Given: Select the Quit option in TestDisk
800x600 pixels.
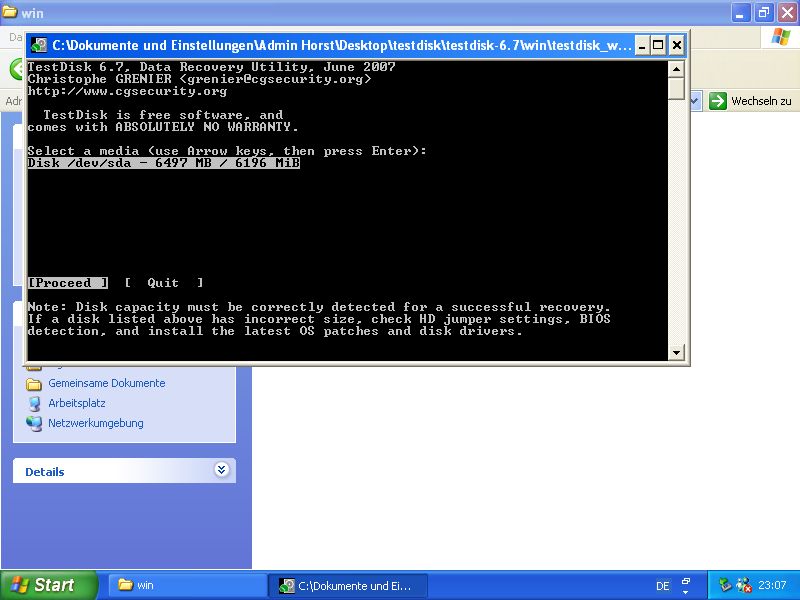Looking at the screenshot, I should 163,283.
